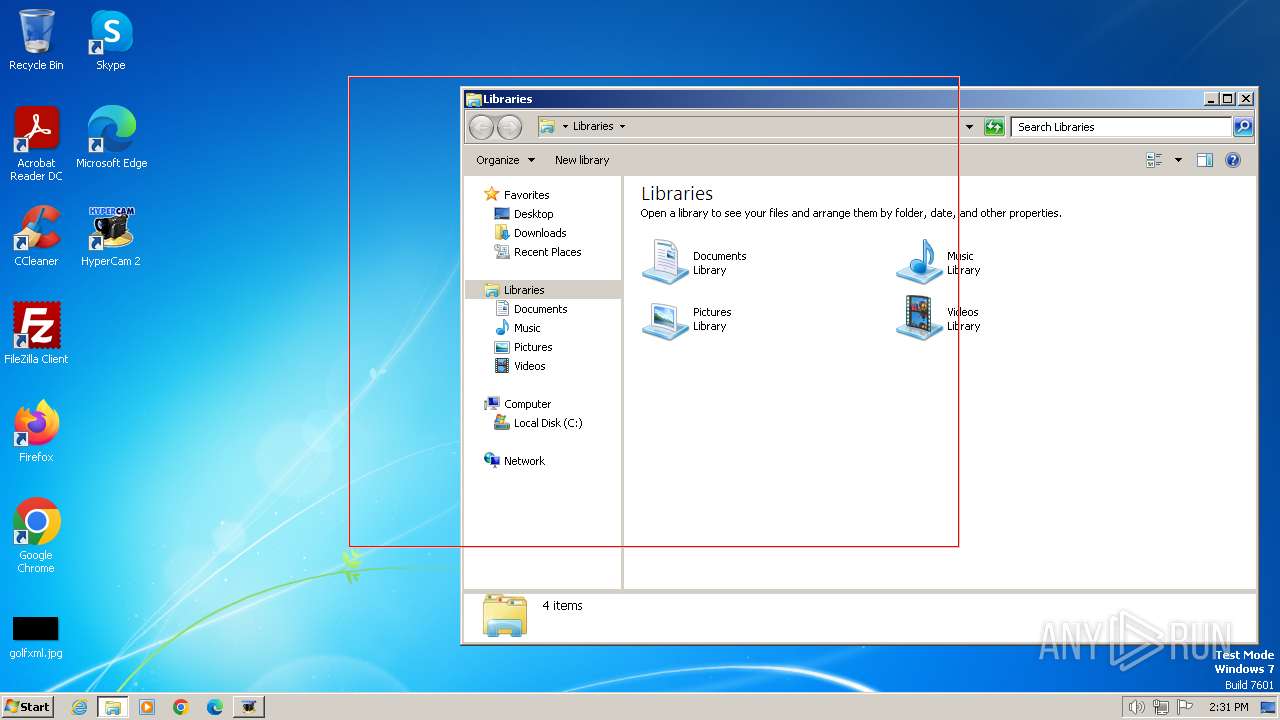Image resolution: width=1280 pixels, height=720 pixels.
Task: Open the Start menu
Action: (27, 706)
